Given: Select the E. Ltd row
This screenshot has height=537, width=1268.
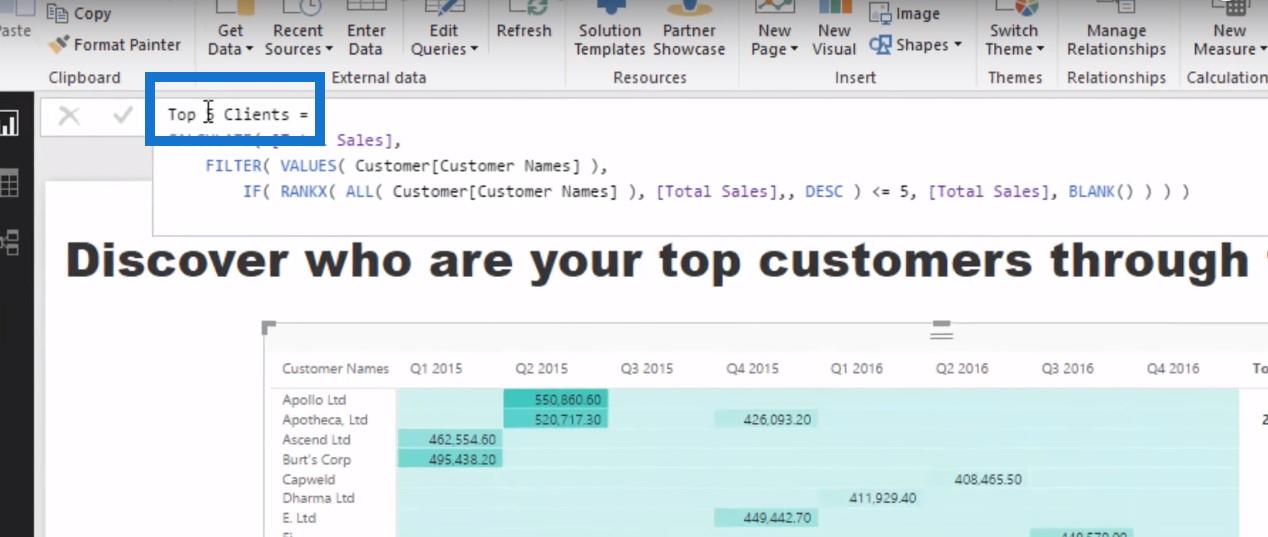Looking at the screenshot, I should click(x=301, y=518).
